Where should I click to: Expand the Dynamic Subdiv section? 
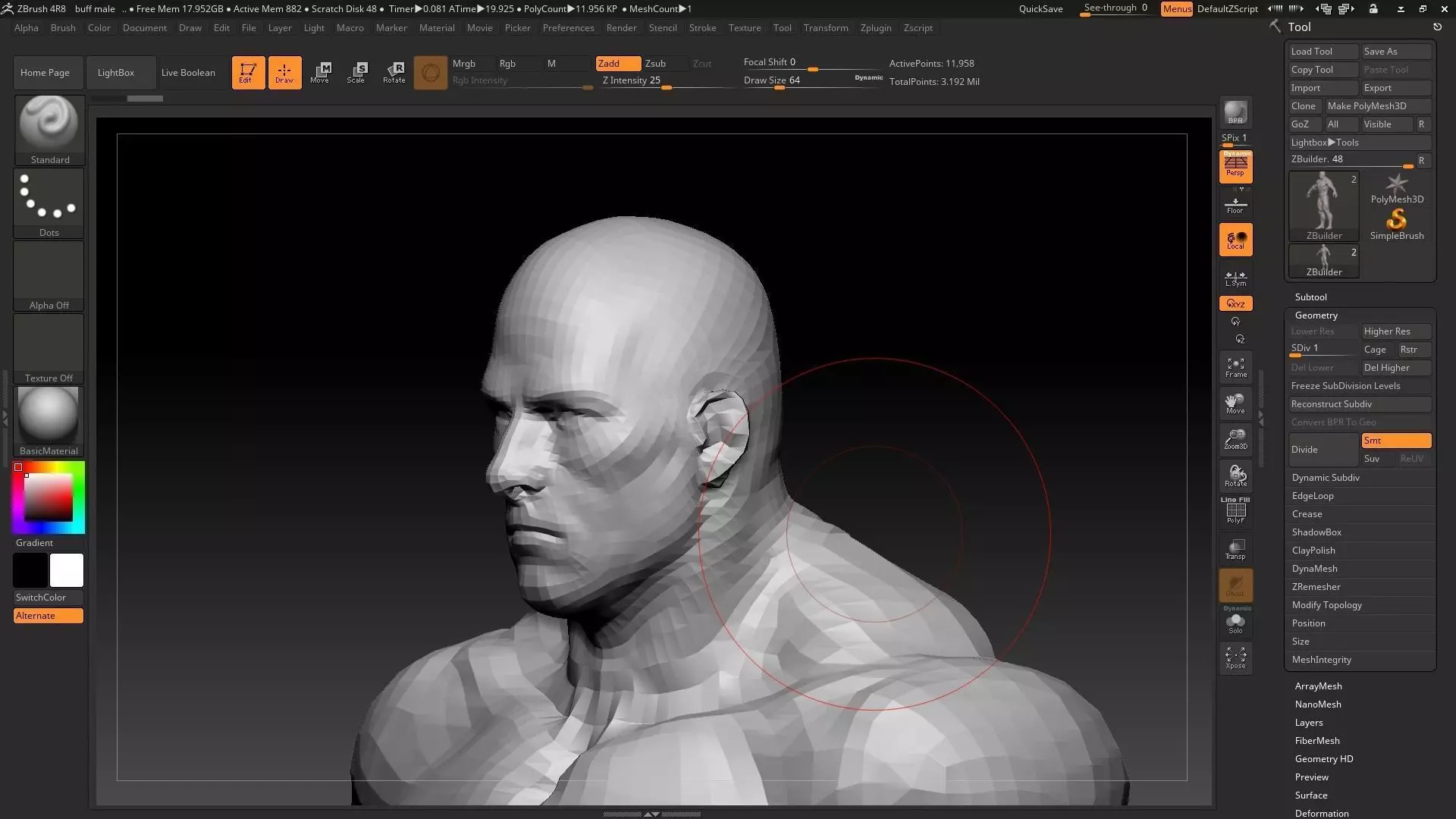coord(1326,478)
